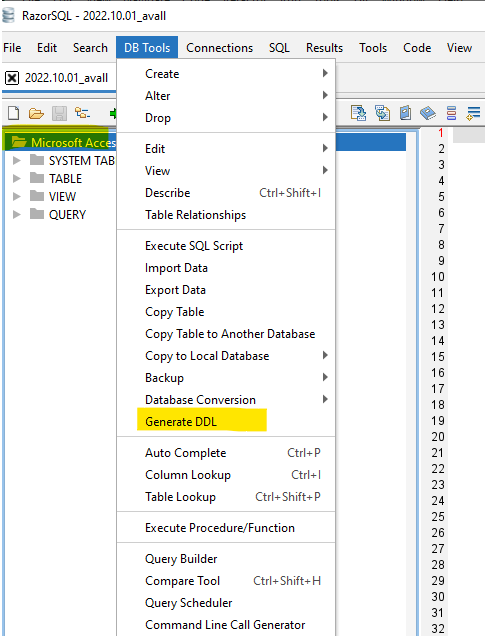
Task: Click the RazorSQL database title bar icon
Action: (8, 15)
